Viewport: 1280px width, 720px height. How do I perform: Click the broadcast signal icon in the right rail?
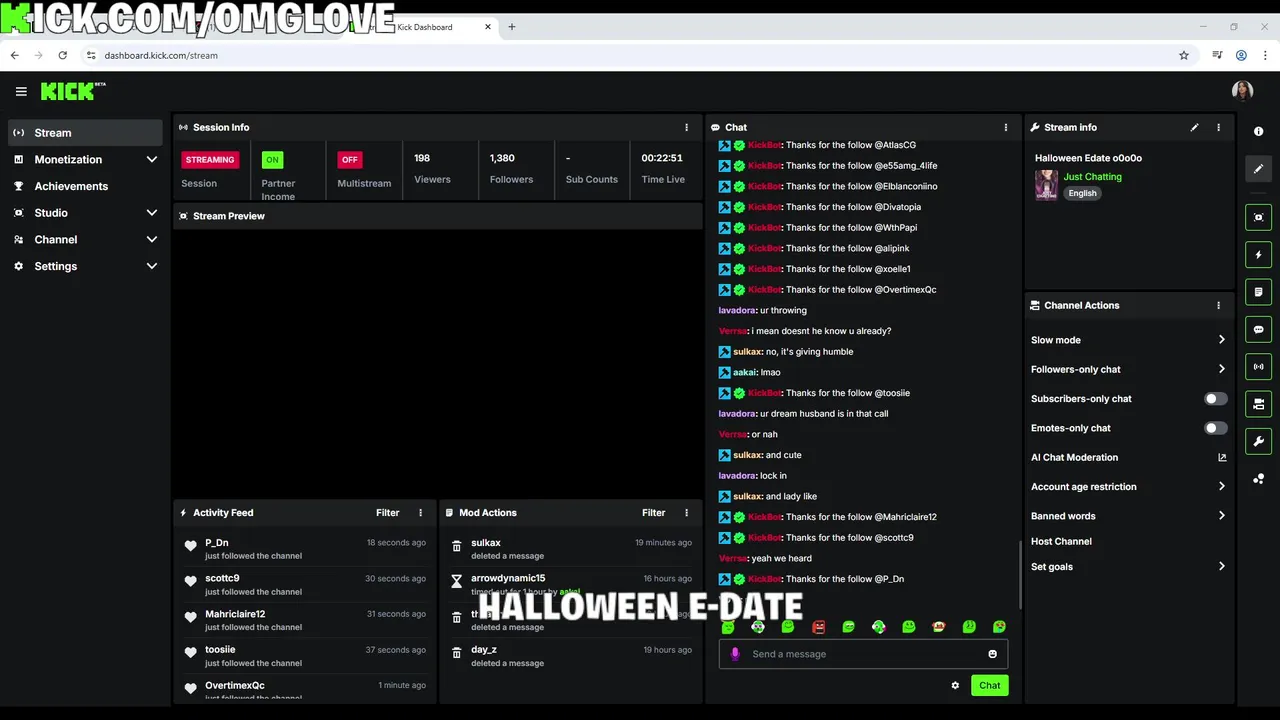(1258, 367)
